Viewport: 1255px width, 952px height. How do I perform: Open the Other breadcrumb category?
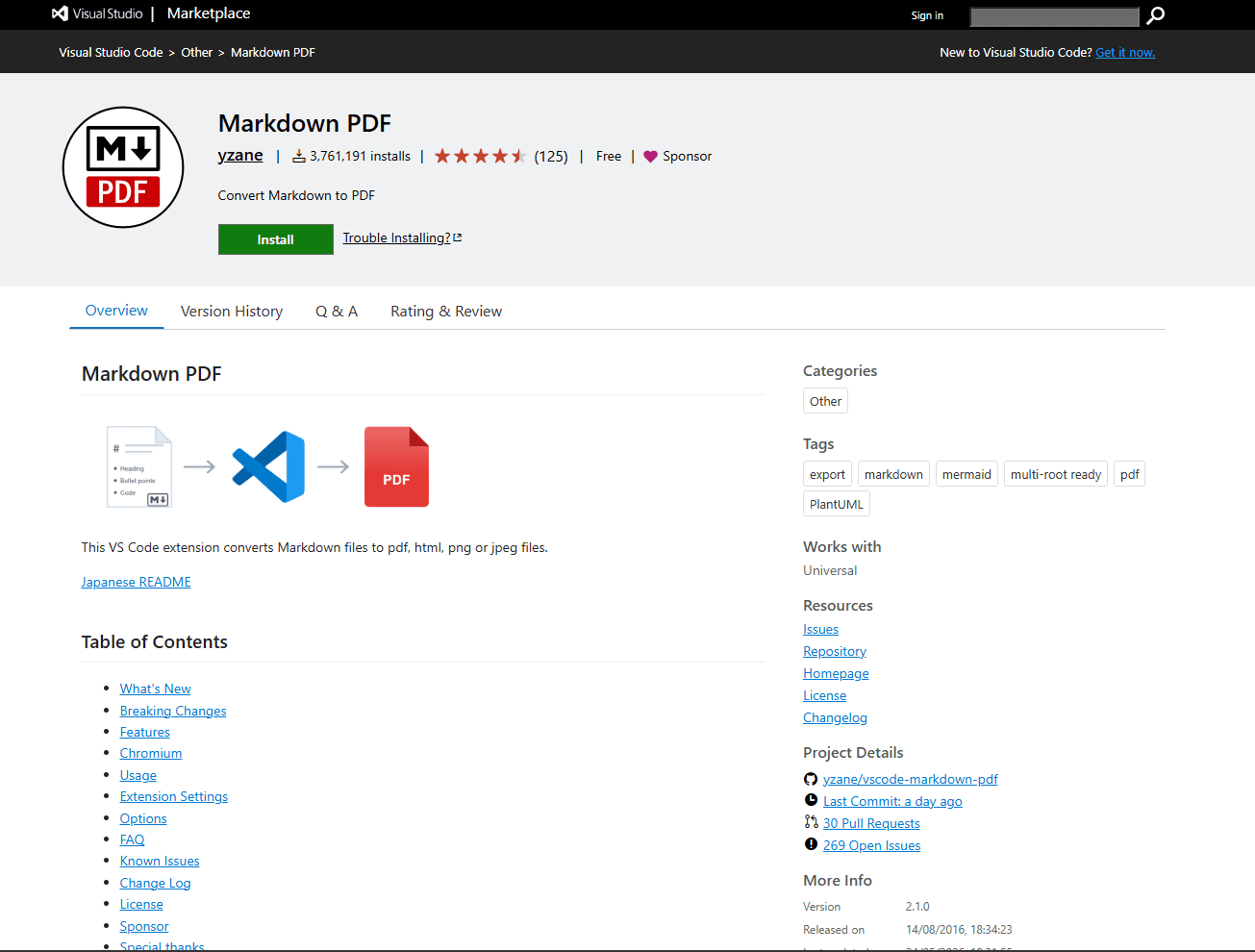tap(197, 52)
